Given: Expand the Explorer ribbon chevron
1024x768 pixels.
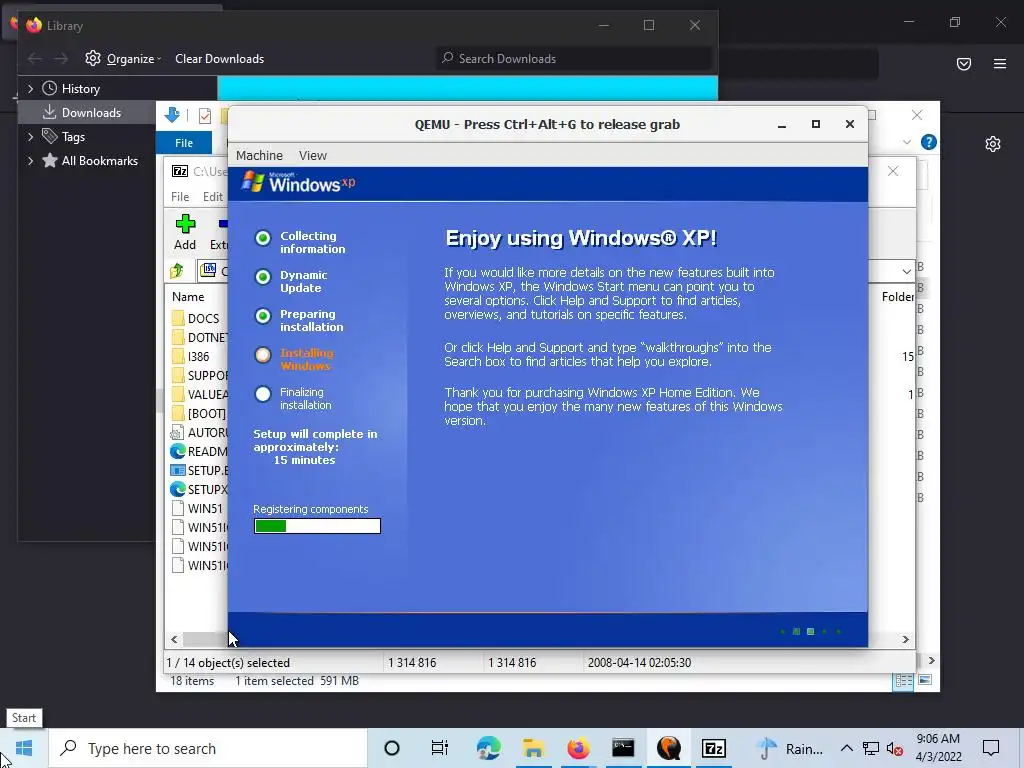Looking at the screenshot, I should pos(906,142).
